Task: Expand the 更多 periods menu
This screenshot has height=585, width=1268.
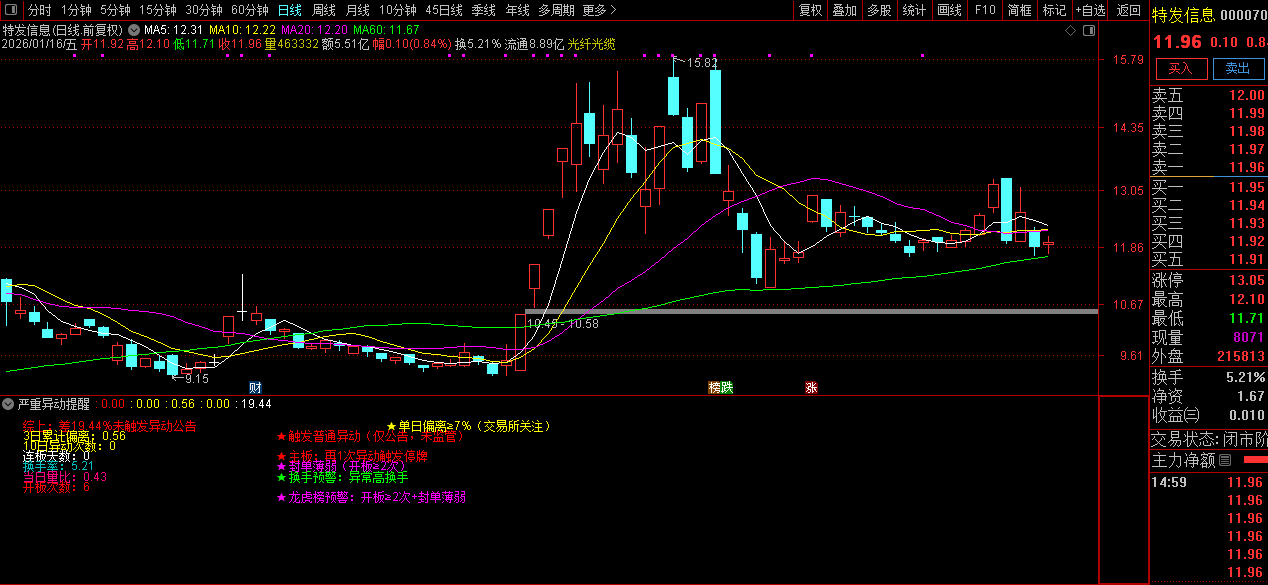Action: coord(598,10)
